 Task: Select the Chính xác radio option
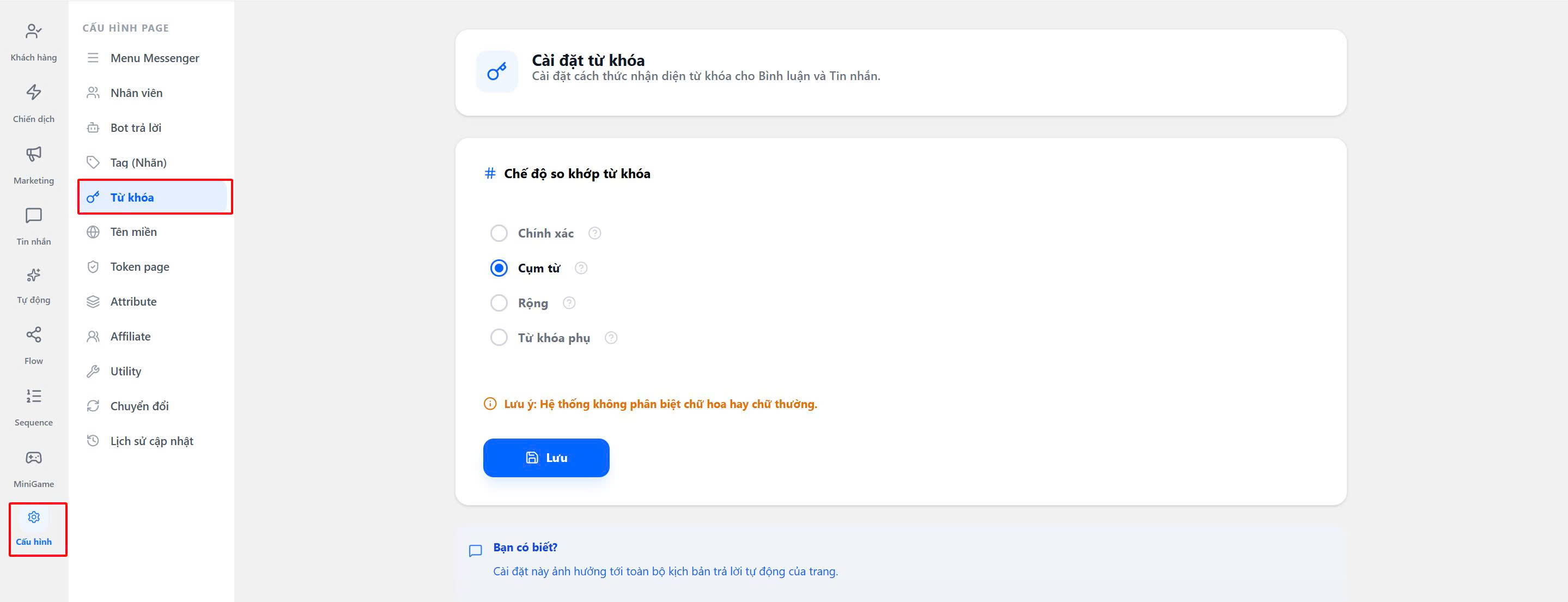499,233
